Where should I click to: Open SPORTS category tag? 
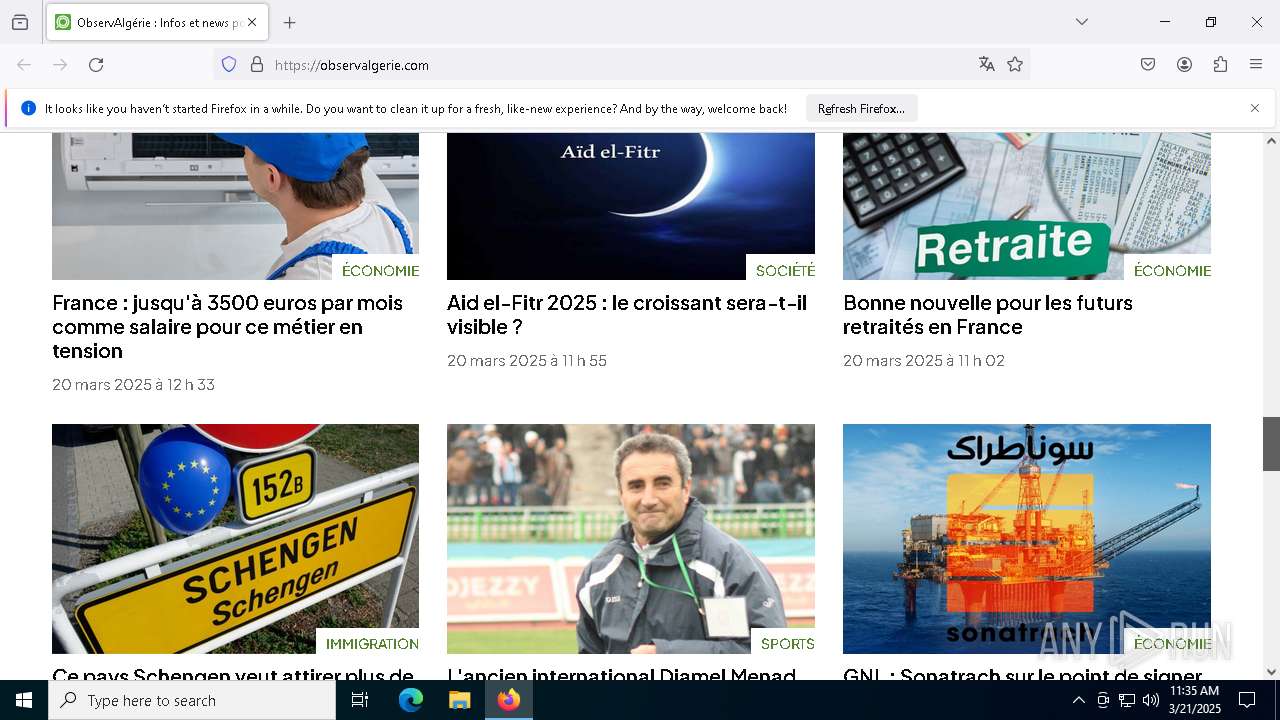787,643
